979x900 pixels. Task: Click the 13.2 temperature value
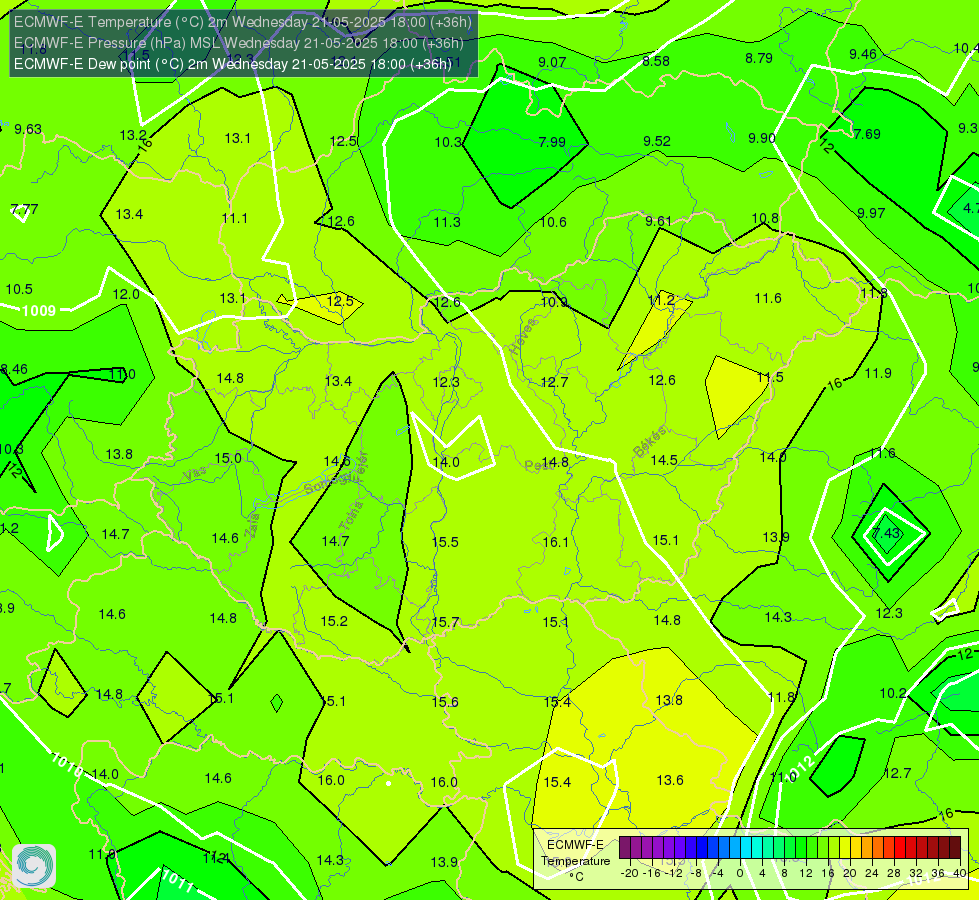click(x=133, y=135)
